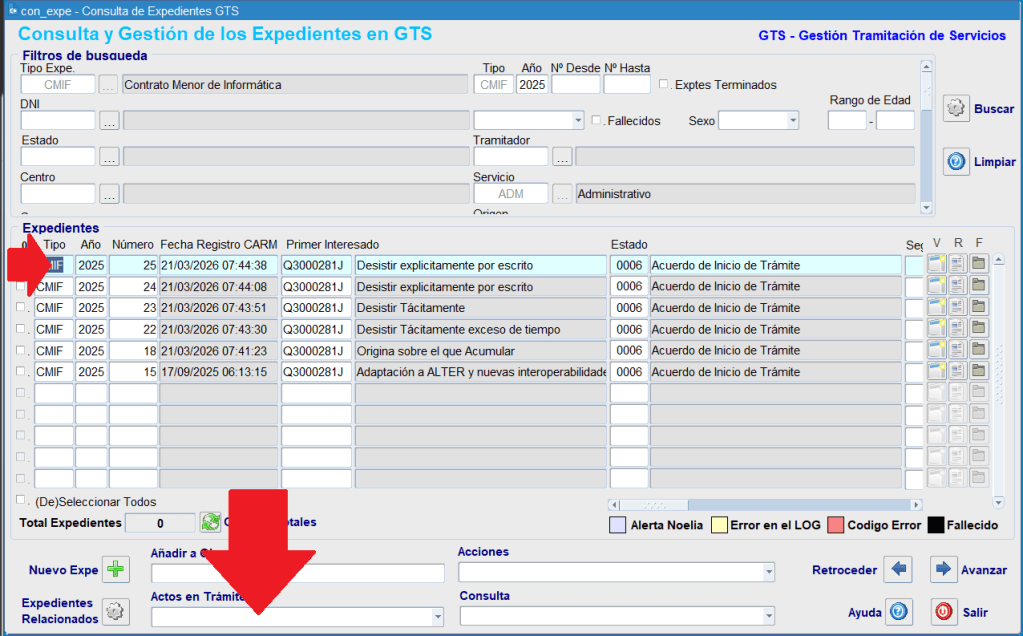Image resolution: width=1023 pixels, height=636 pixels.
Task: Click the Buscar gear icon
Action: (x=956, y=108)
